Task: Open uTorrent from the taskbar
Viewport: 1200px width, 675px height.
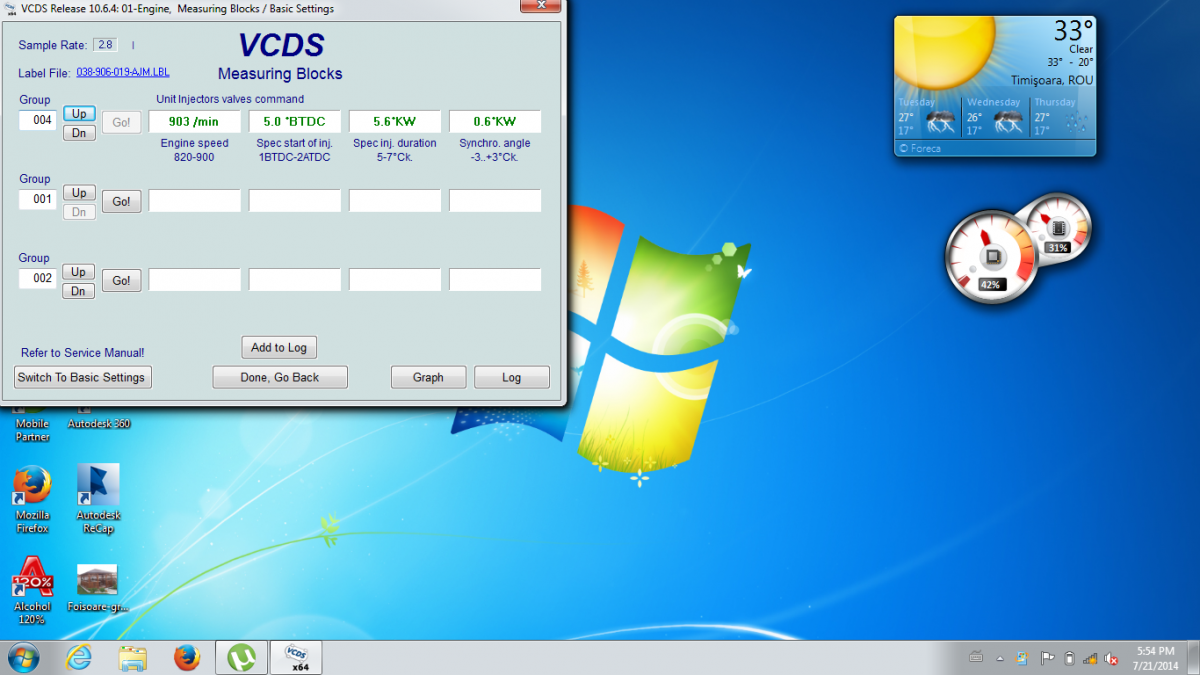Action: [241, 657]
